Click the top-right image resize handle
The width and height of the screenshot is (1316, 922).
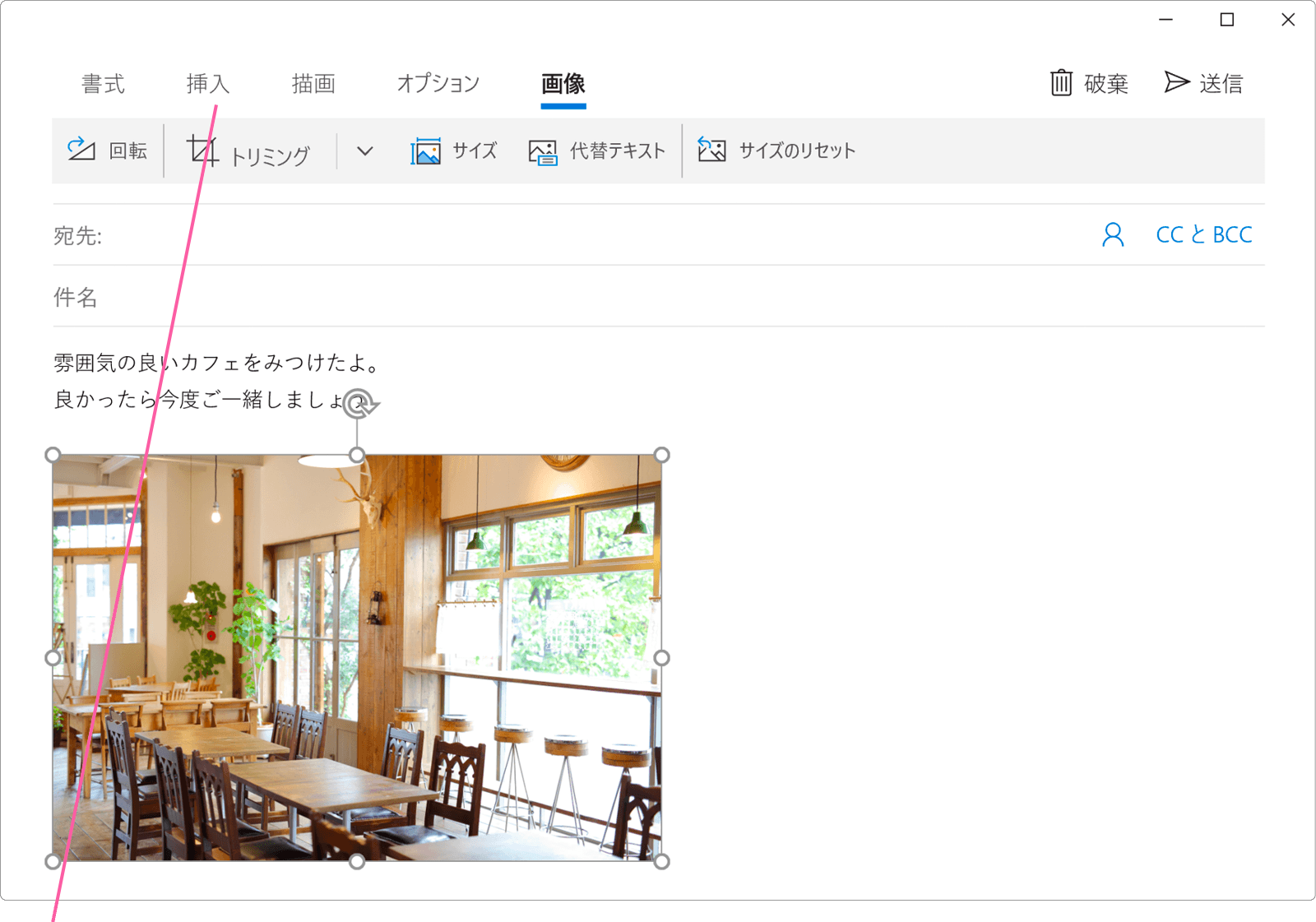pos(662,455)
